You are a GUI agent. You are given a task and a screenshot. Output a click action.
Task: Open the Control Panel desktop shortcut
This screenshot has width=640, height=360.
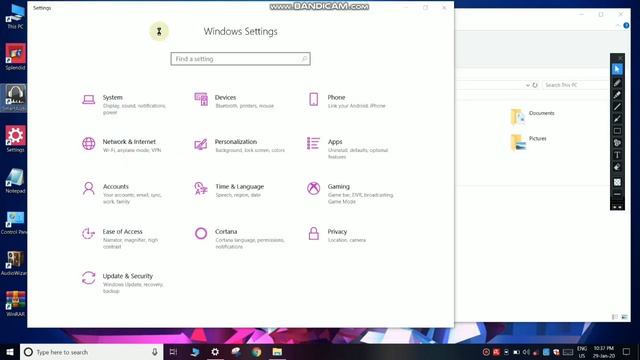point(14,222)
